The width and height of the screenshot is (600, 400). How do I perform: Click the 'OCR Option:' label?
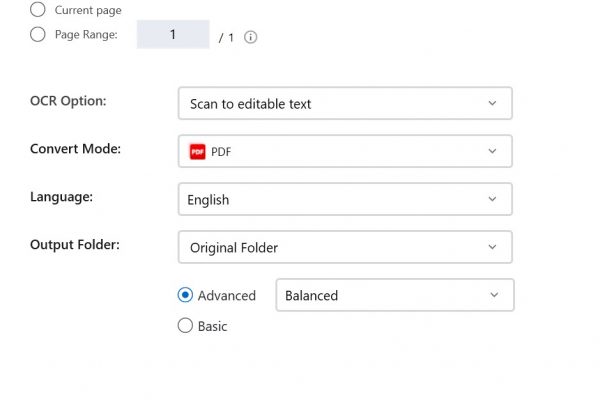68,101
